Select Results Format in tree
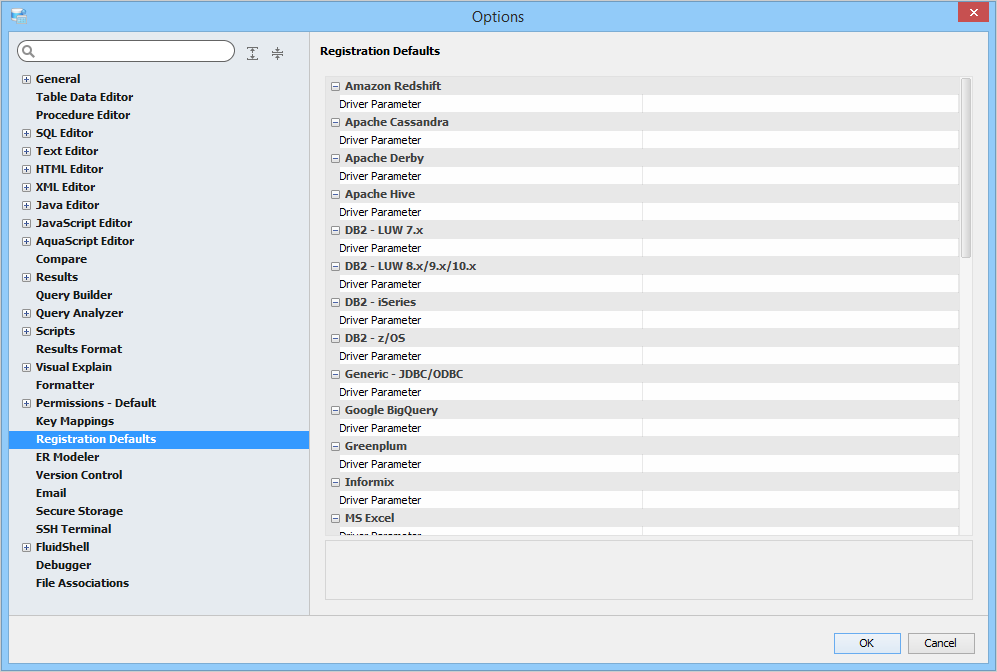This screenshot has height=672, width=997. 79,349
